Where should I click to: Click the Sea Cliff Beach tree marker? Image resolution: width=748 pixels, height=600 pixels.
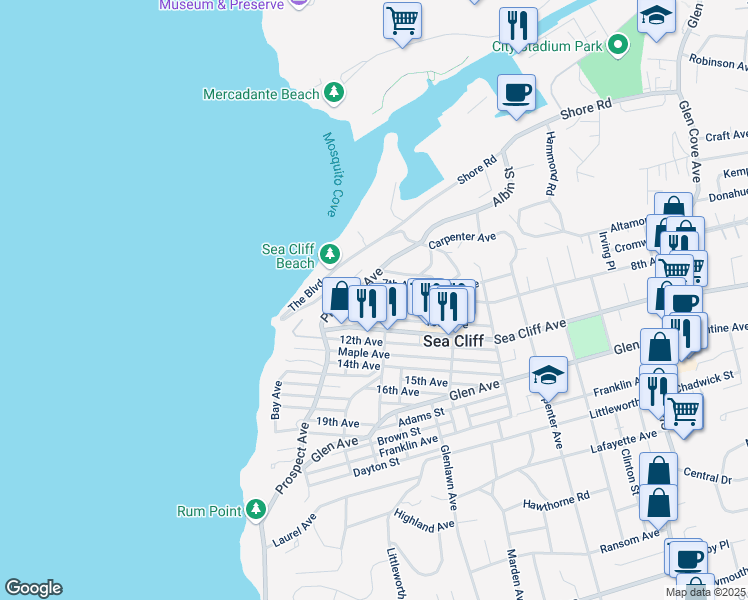[x=330, y=254]
